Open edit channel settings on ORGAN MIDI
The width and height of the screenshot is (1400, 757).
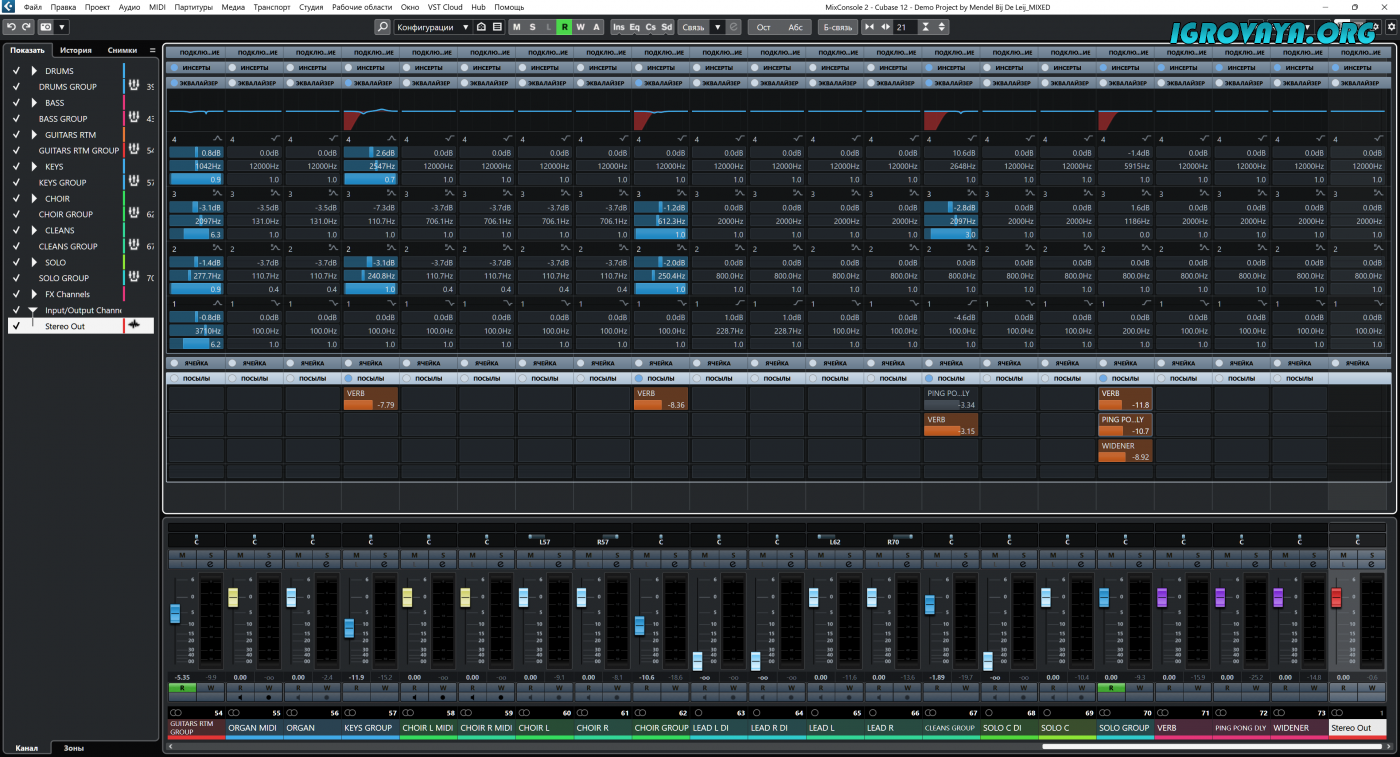pos(268,564)
